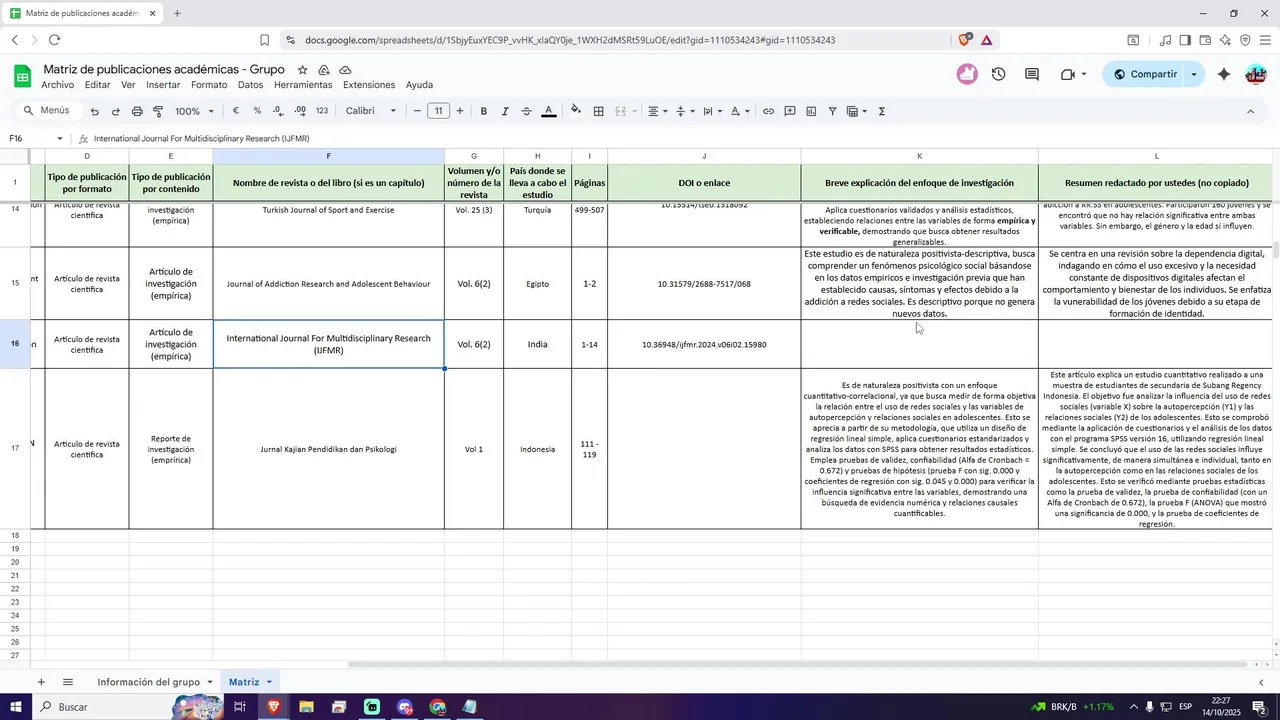The width and height of the screenshot is (1280, 720).
Task: Open version history
Action: [998, 74]
